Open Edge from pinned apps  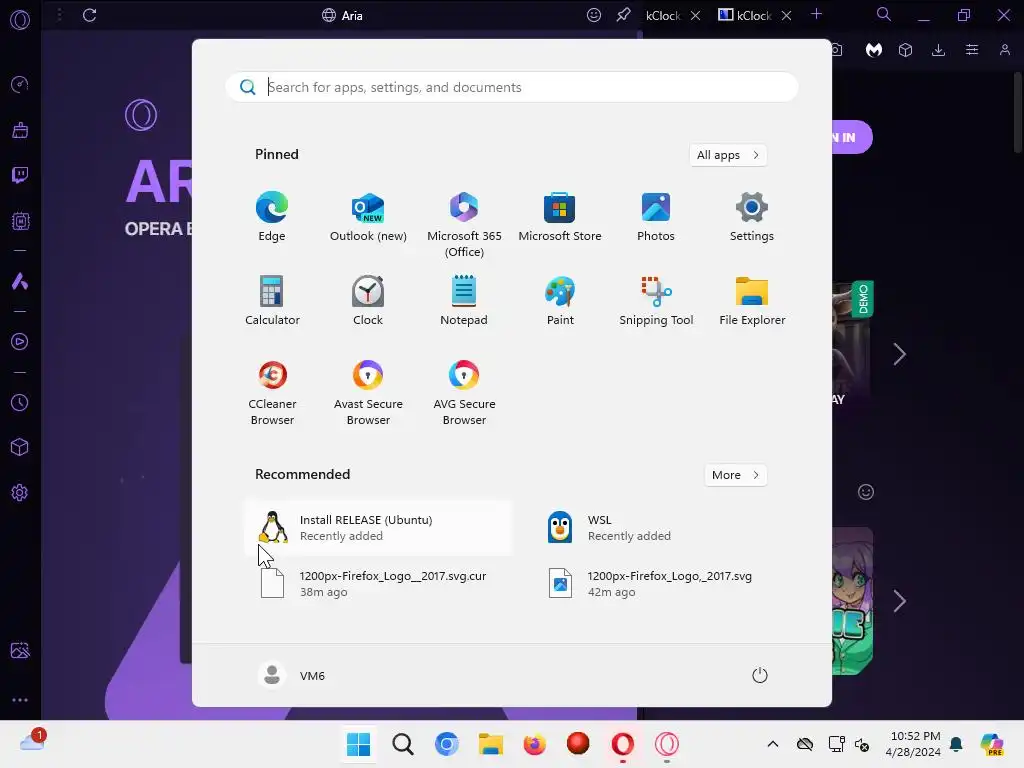[x=272, y=217]
